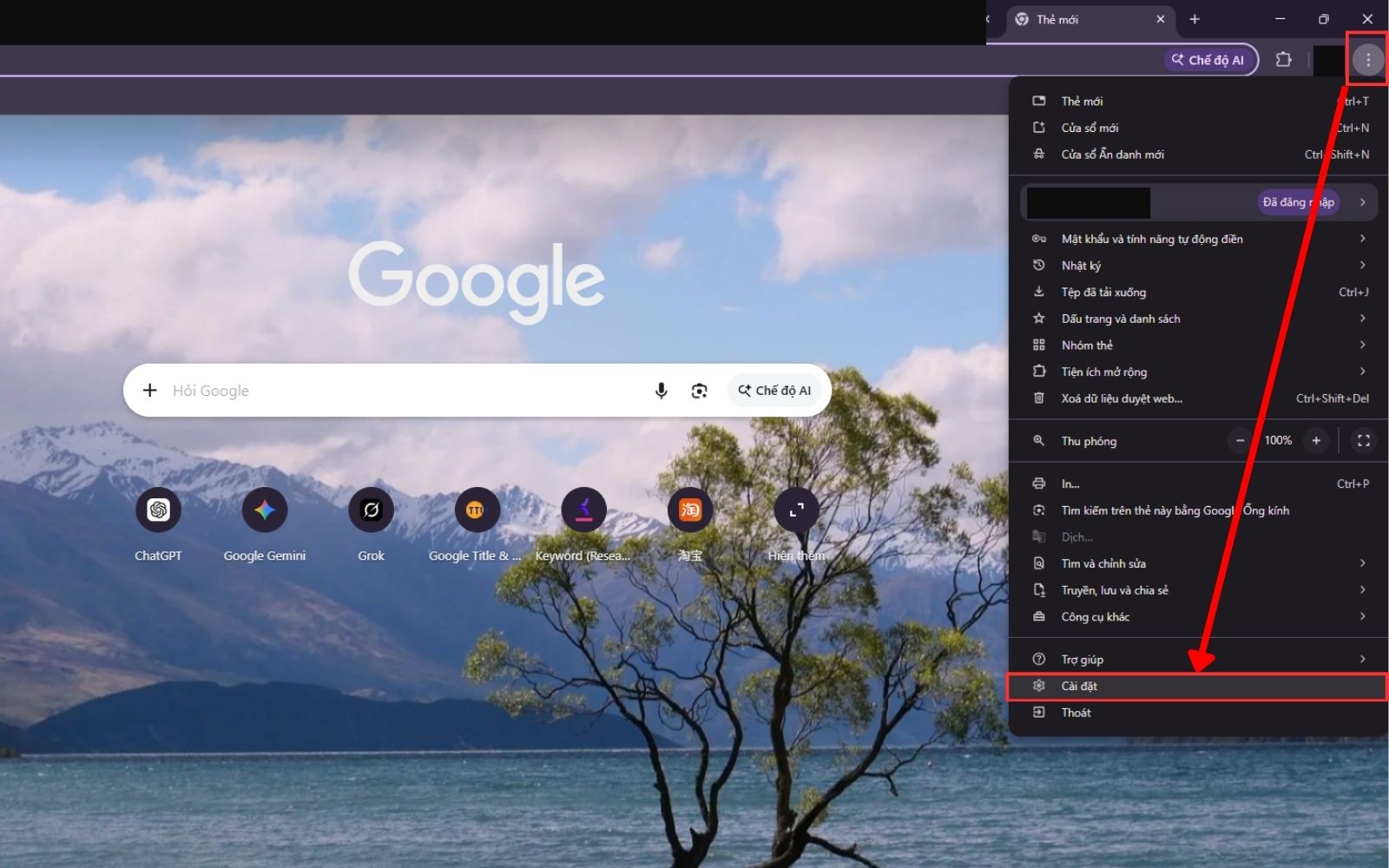1389x868 pixels.
Task: Open the ChatGPT shortcut icon
Action: click(158, 510)
